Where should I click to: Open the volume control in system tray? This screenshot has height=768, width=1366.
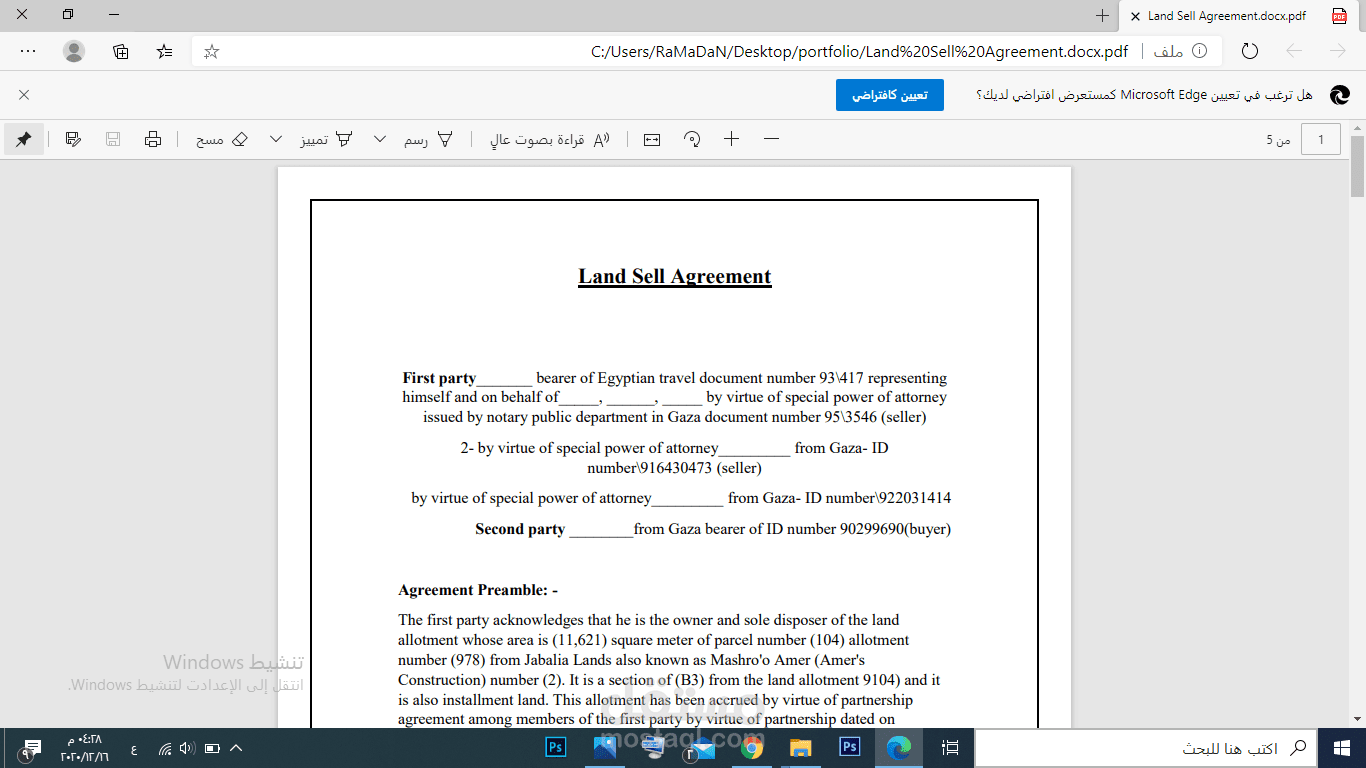click(187, 748)
